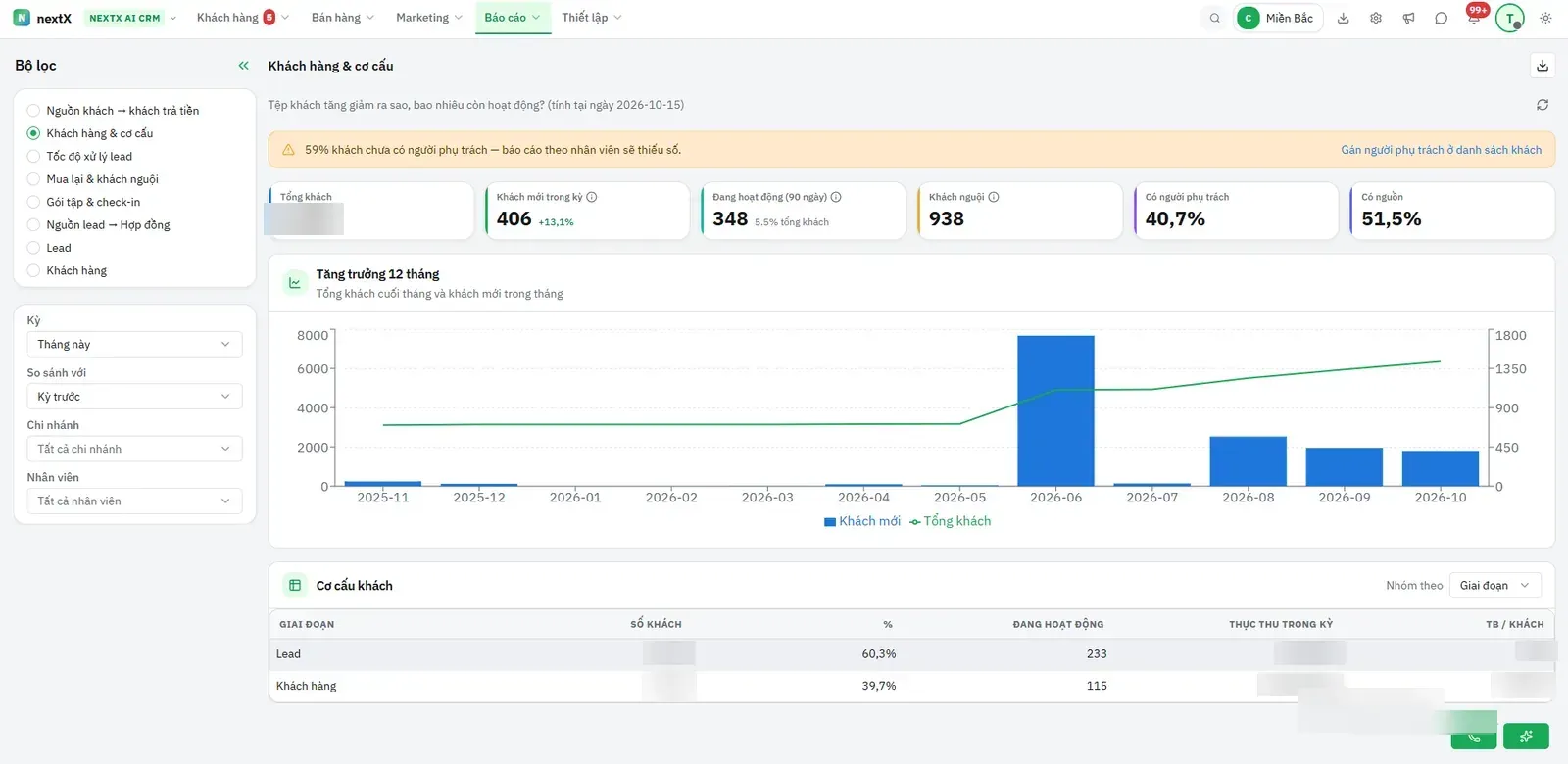Toggle Tổng khách series in chart legend

point(951,521)
